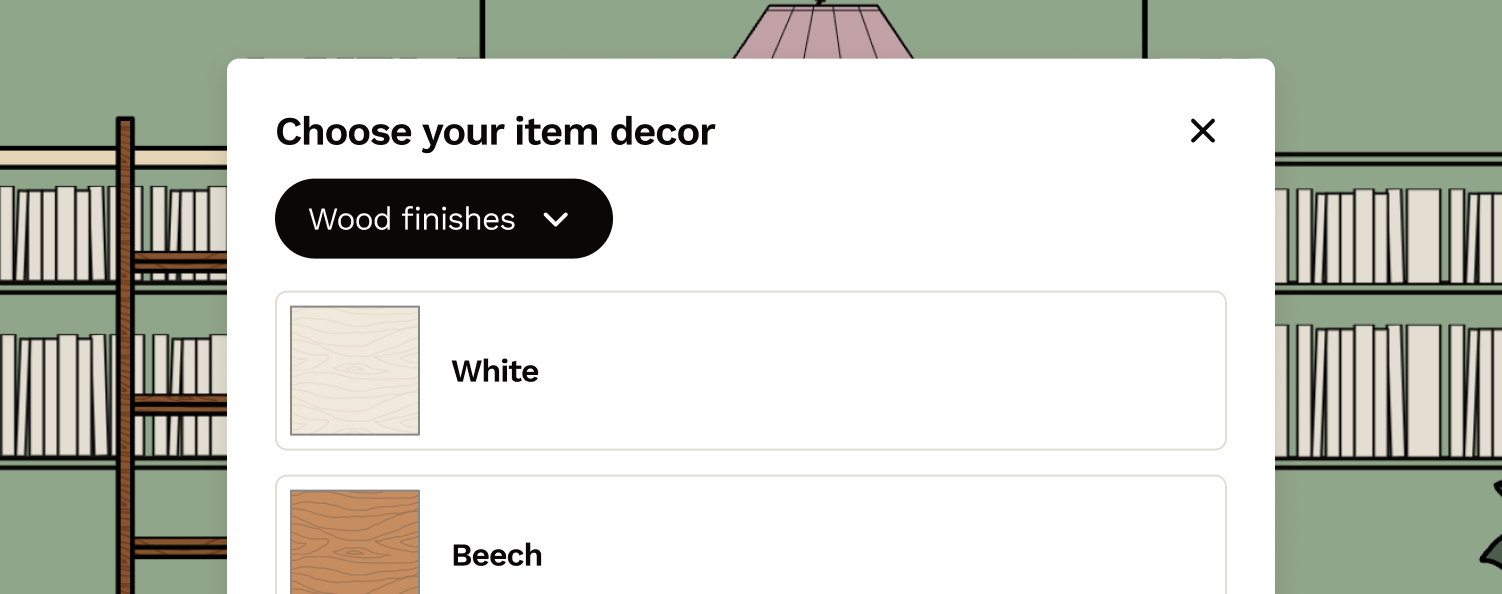Click the black Wood finishes pill button
This screenshot has height=594, width=1502.
click(444, 218)
